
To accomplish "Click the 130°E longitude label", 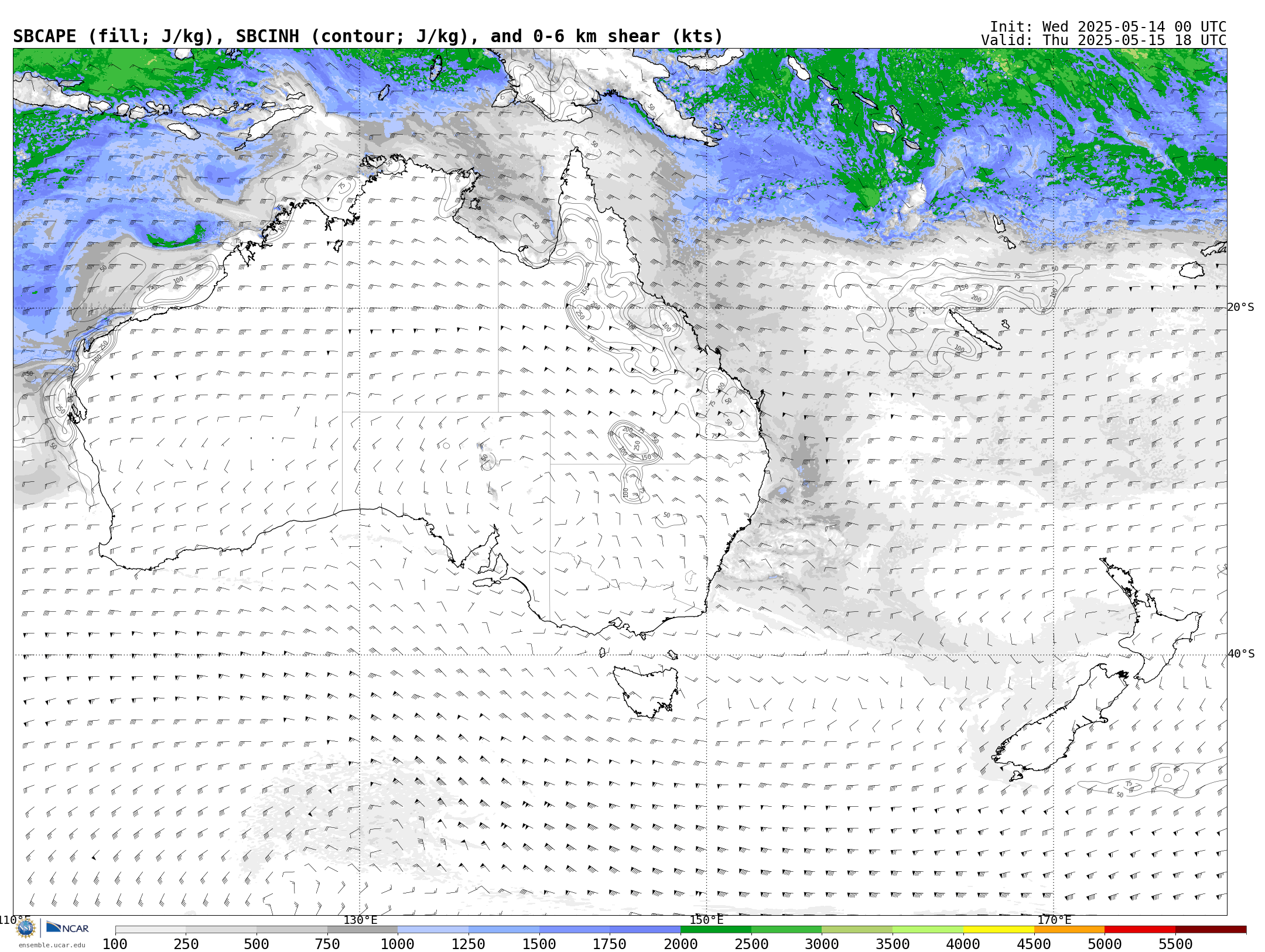I will (x=360, y=920).
